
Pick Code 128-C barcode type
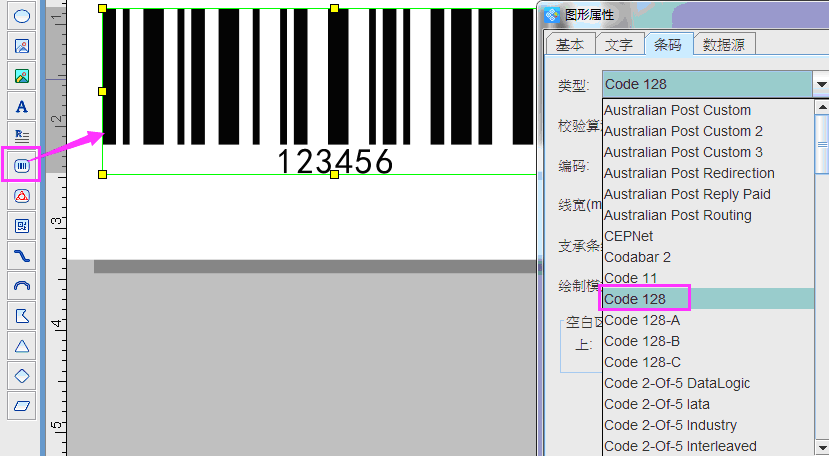tap(708, 362)
